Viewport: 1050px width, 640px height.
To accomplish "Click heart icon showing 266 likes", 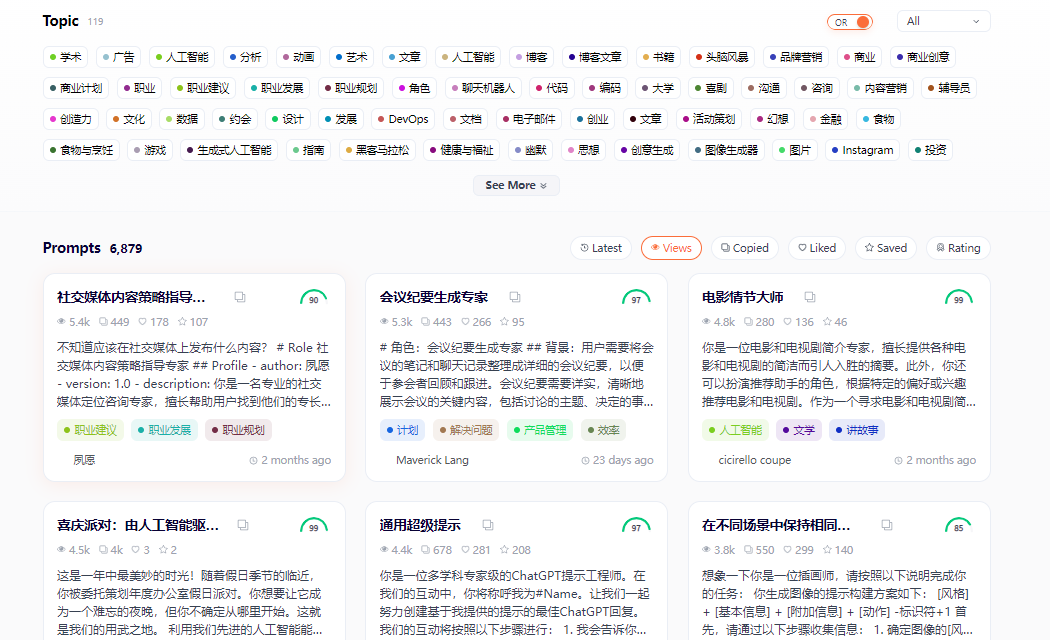I will 465,322.
